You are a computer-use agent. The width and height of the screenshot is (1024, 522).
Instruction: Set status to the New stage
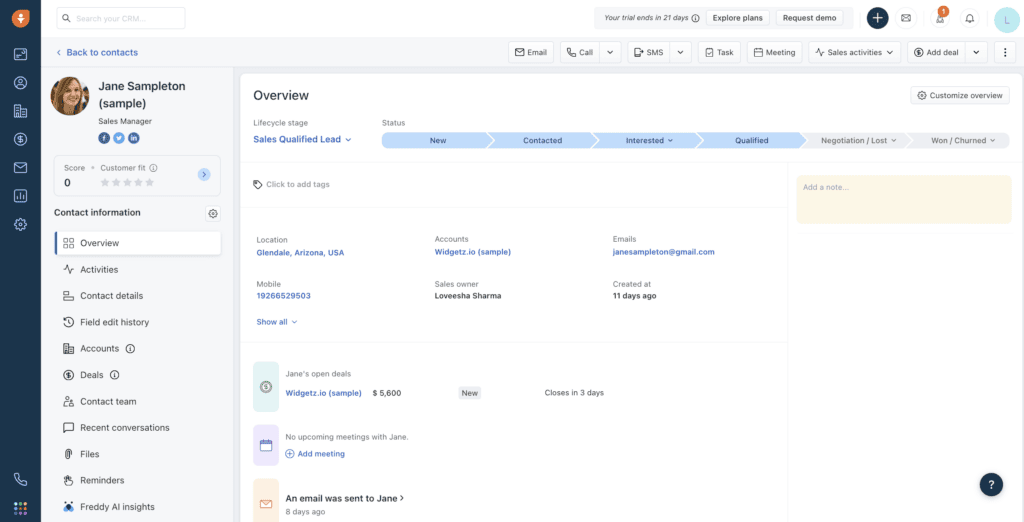tap(438, 140)
